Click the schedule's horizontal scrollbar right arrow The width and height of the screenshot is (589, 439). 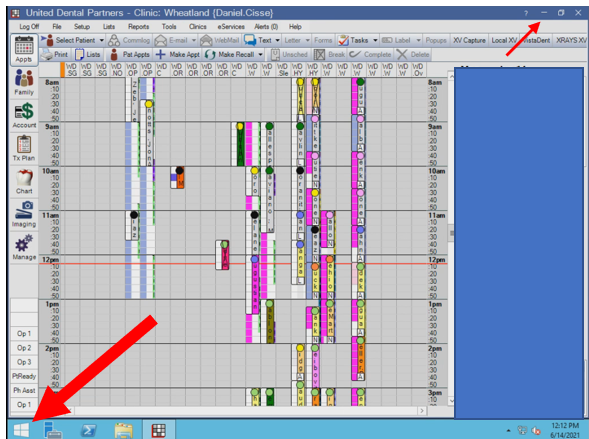(422, 410)
